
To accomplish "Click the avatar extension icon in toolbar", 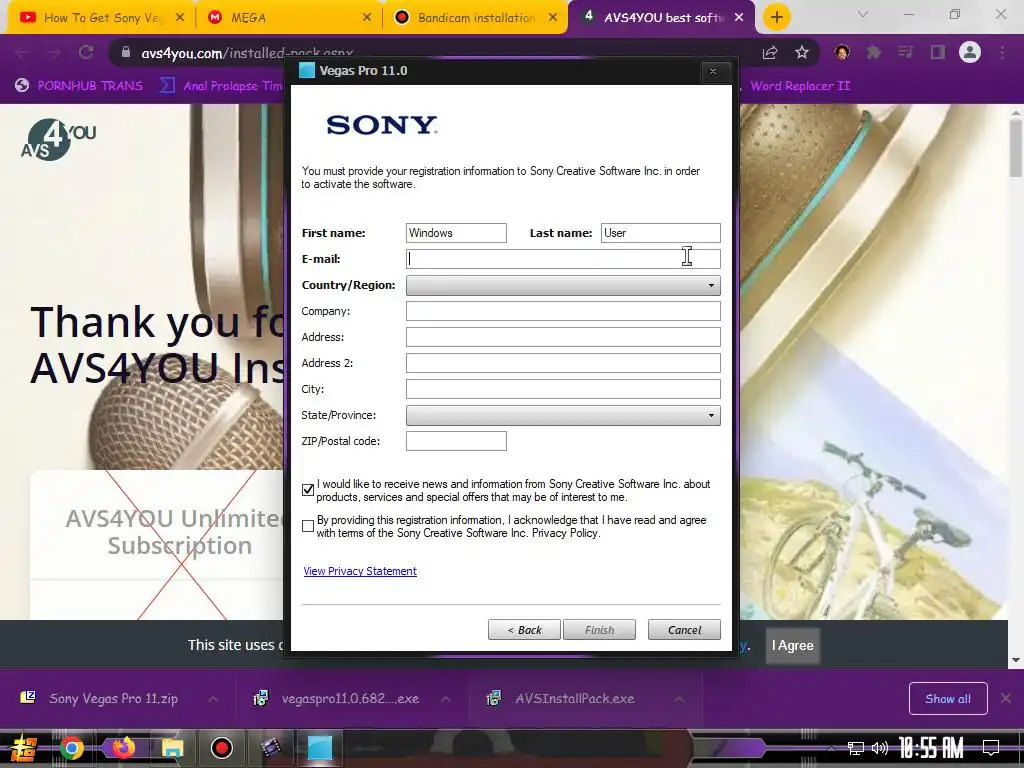I will 842,52.
